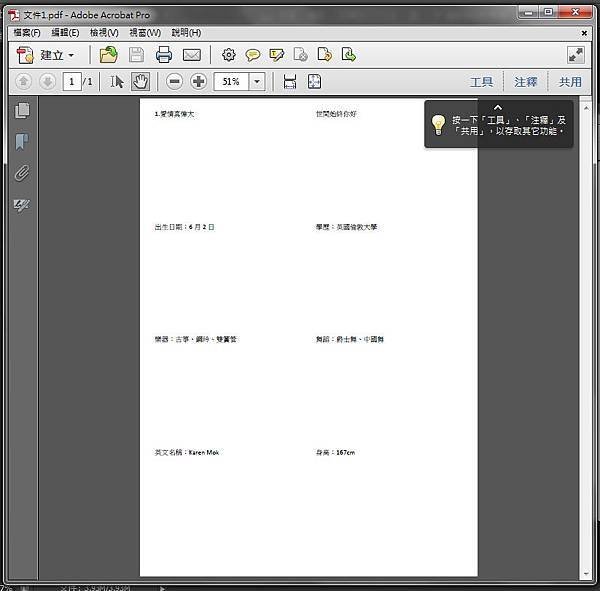Open the 工具 tools pane
Screen dimensions: 600x591
[x=481, y=82]
